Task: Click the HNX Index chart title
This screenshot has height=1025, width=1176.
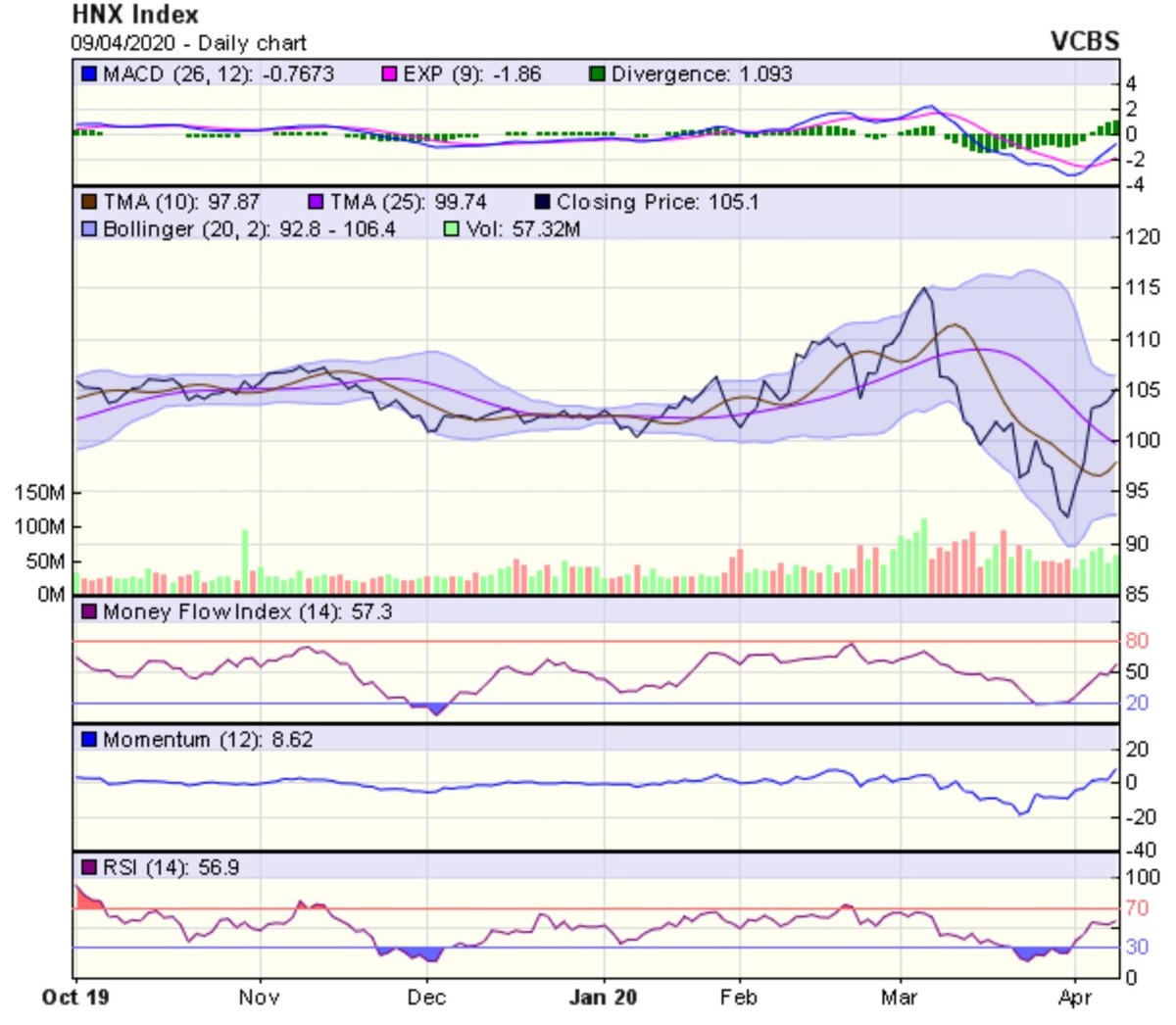Action: [x=135, y=15]
